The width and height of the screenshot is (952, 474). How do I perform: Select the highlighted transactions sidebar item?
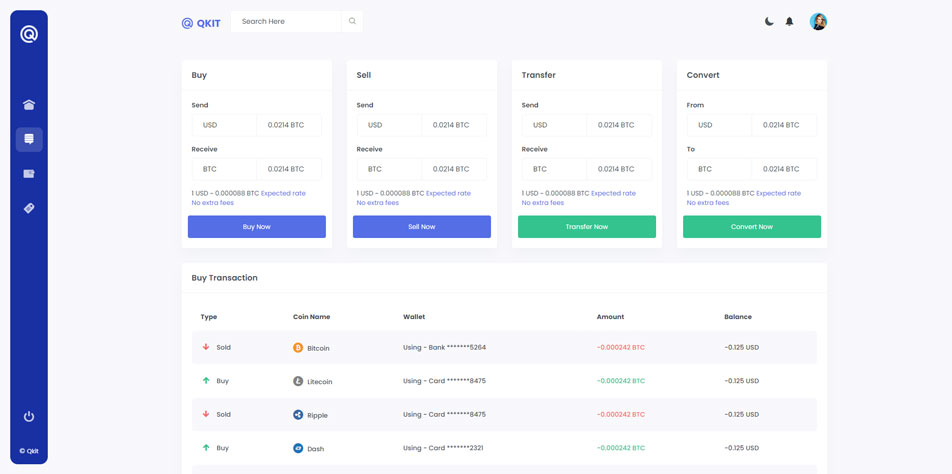(x=29, y=139)
